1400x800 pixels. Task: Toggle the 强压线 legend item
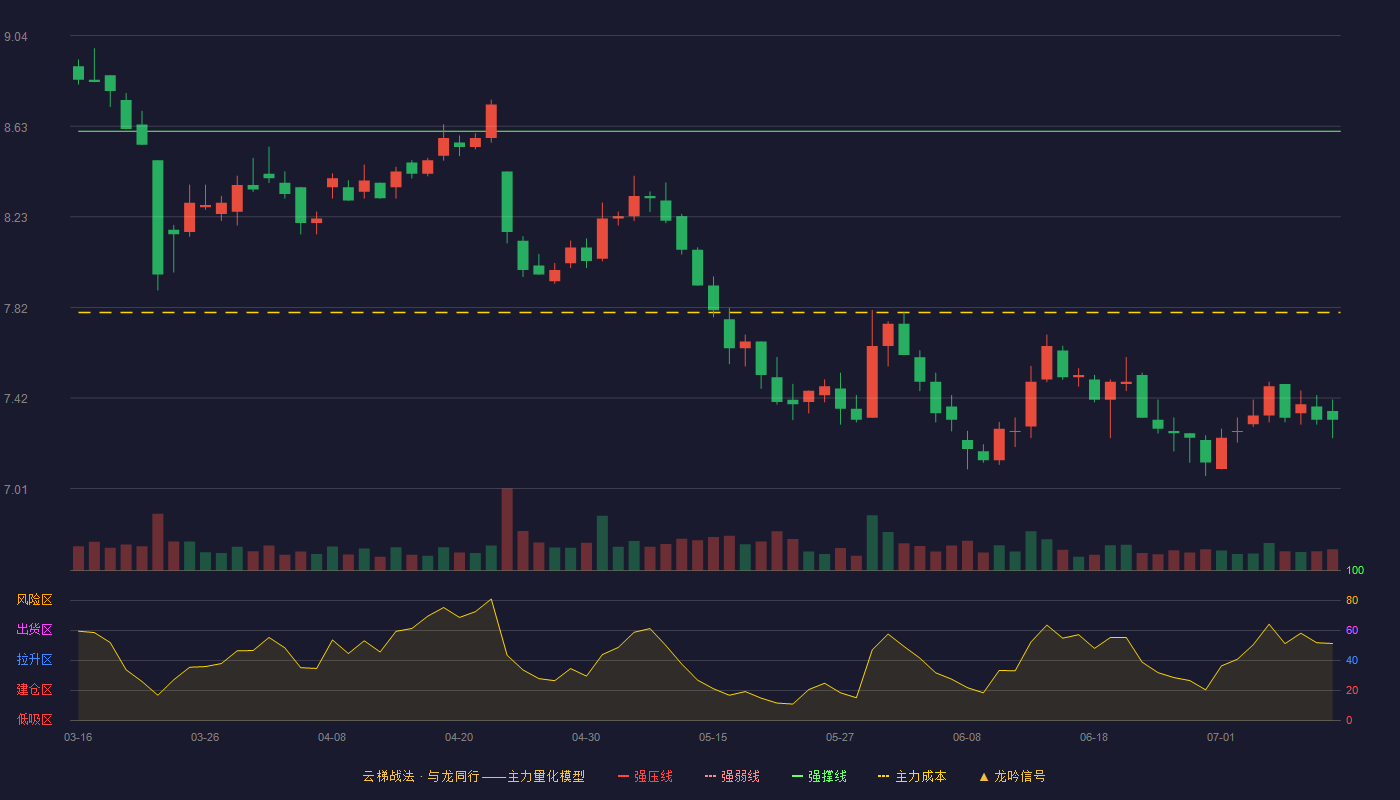645,776
